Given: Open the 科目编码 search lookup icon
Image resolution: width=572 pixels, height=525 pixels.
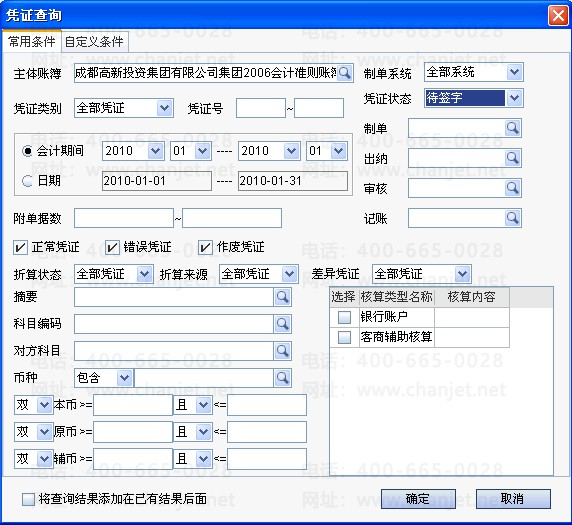Looking at the screenshot, I should point(282,324).
